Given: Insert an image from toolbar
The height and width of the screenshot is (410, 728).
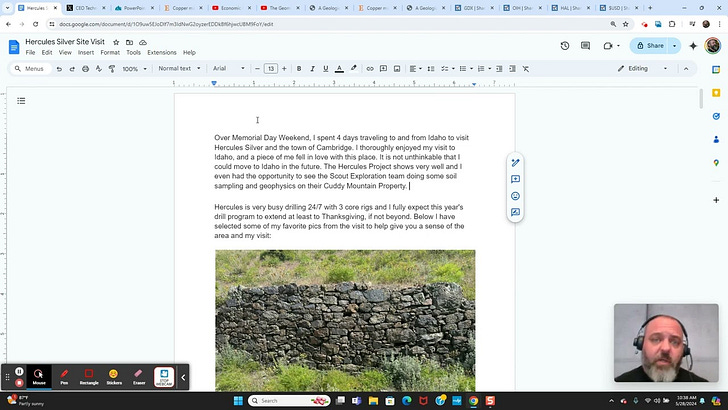Looking at the screenshot, I should click(x=397, y=69).
